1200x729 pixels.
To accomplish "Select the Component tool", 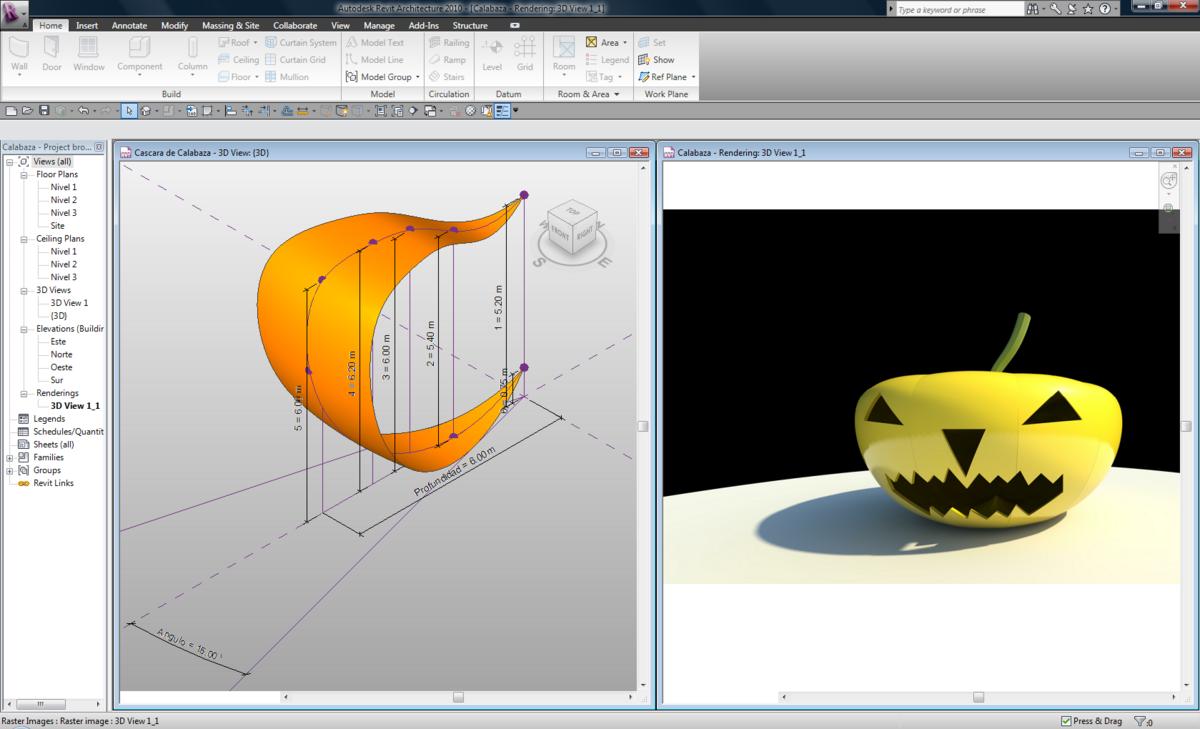I will 140,55.
